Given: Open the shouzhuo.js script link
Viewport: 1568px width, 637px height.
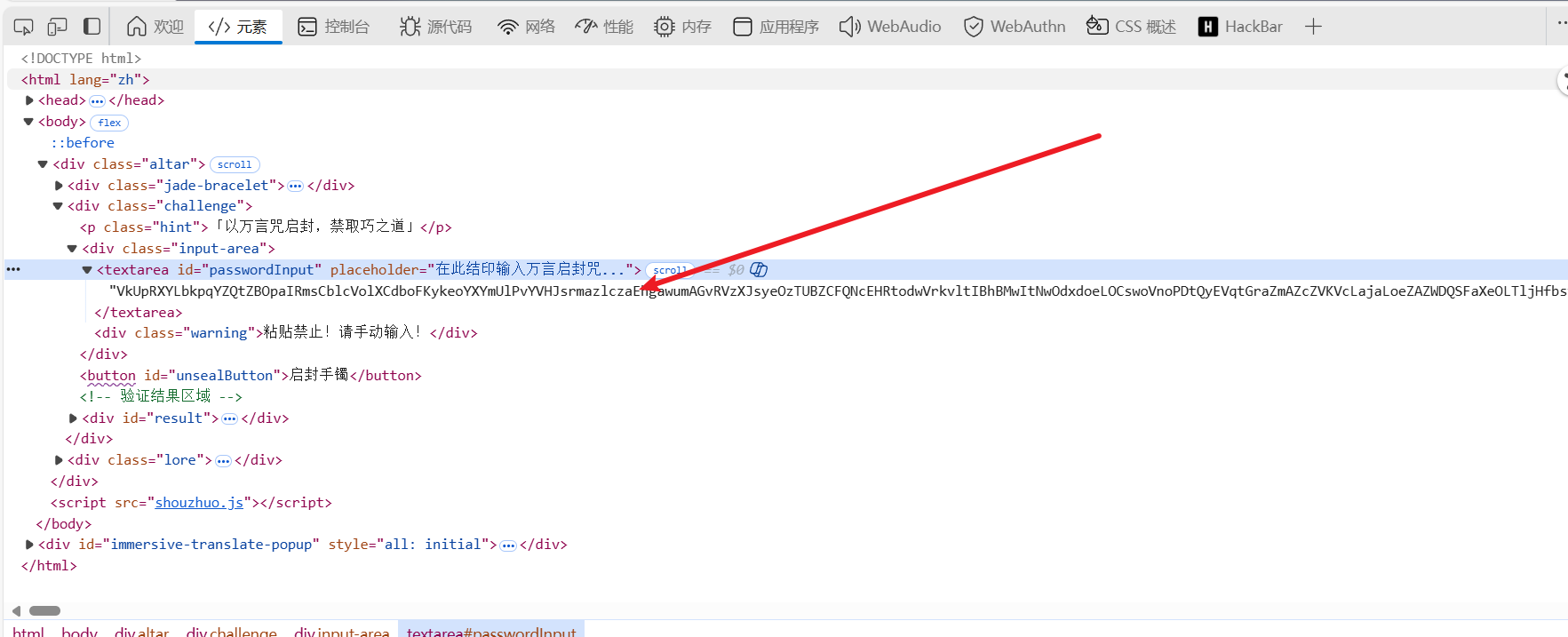Looking at the screenshot, I should tap(199, 503).
